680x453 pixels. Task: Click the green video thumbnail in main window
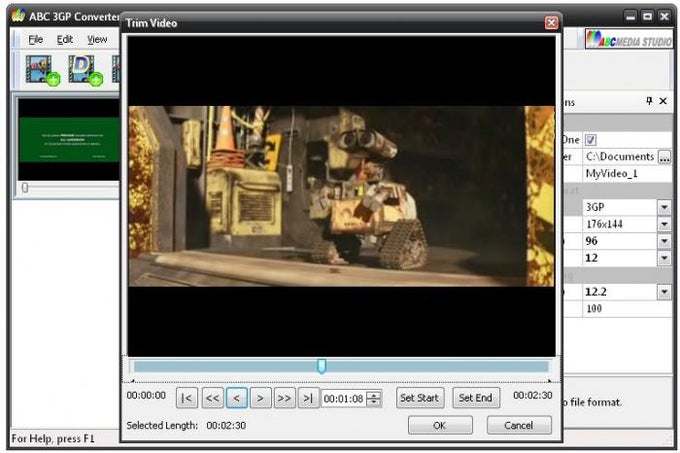69,139
